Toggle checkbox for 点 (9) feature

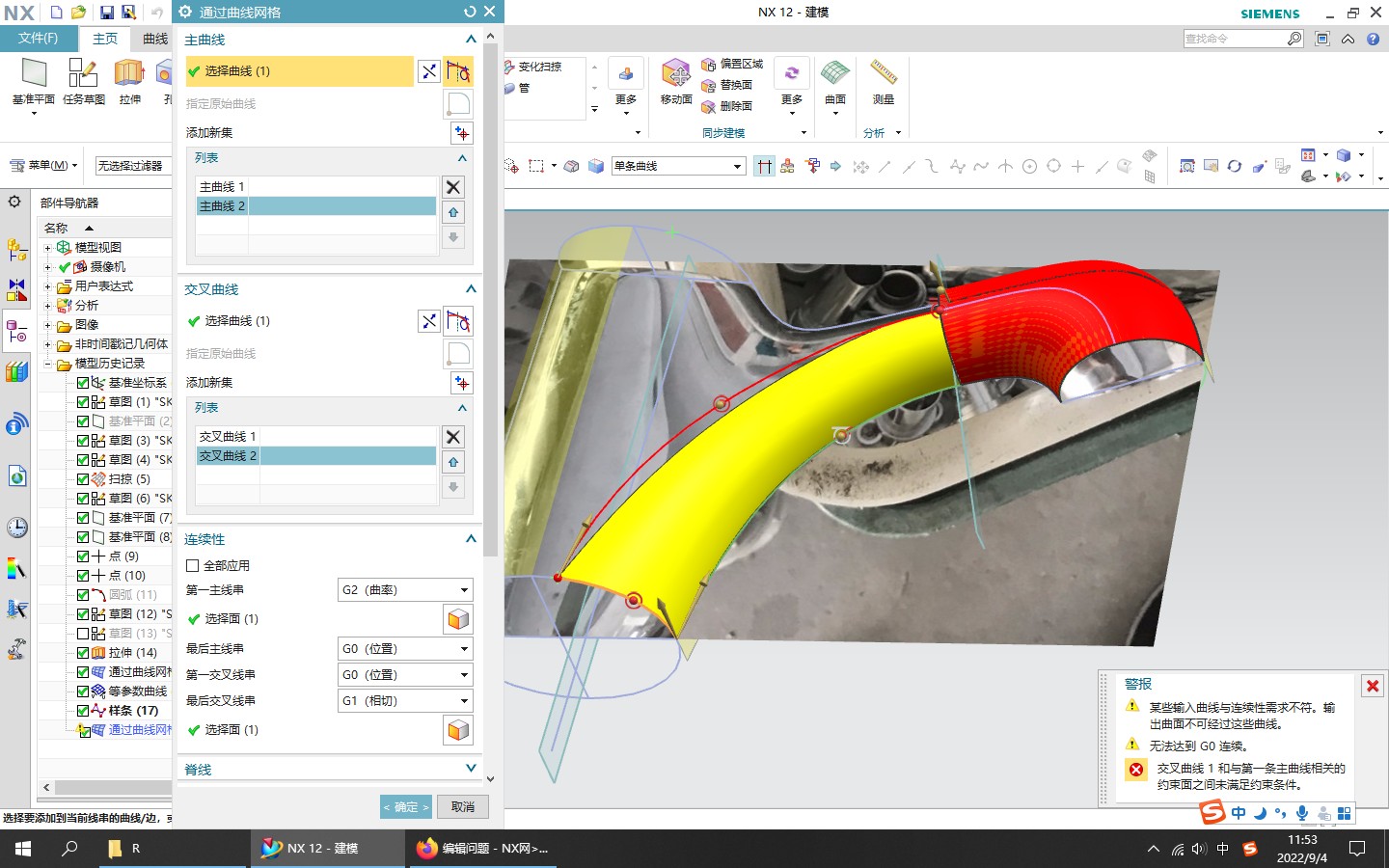tap(83, 556)
